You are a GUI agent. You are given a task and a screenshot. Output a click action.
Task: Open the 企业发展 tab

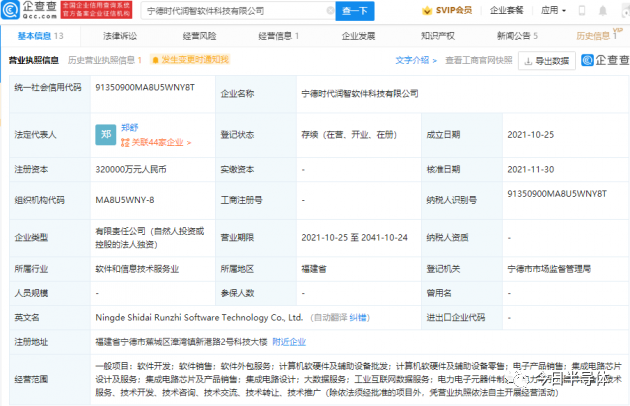[x=358, y=36]
